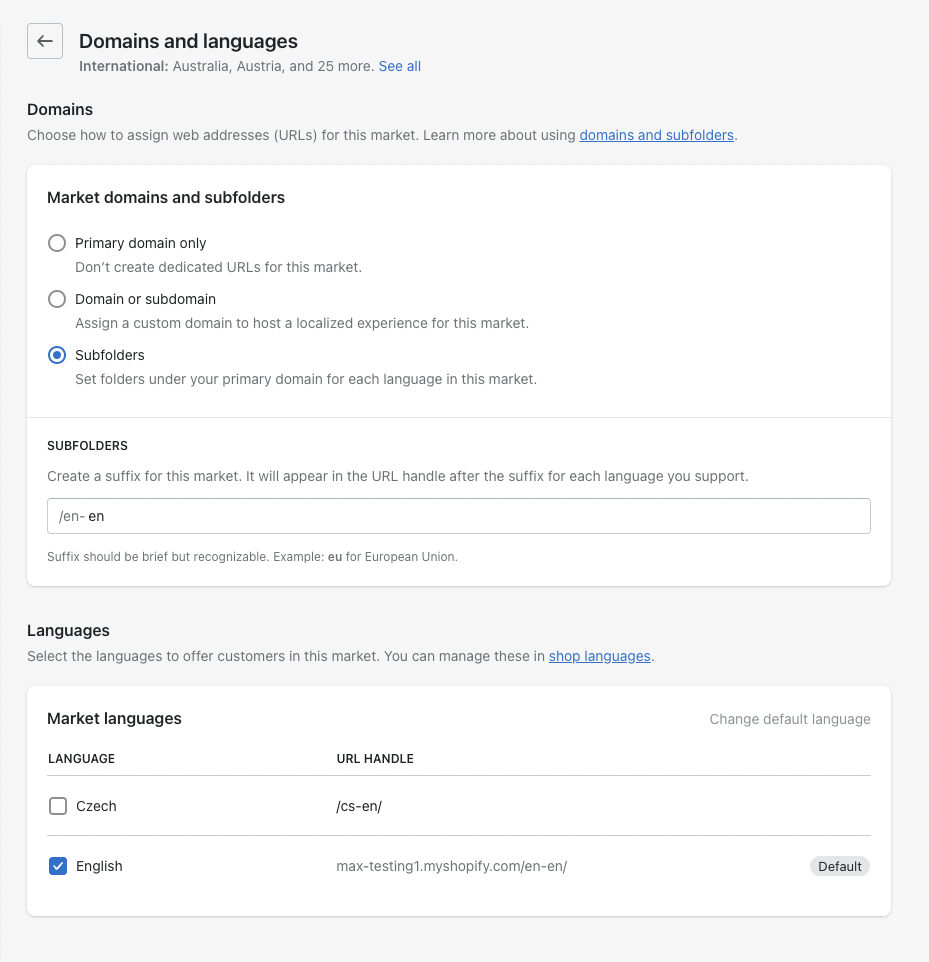
Task: Choose the Domain or subdomain radio button
Action: pyautogui.click(x=57, y=299)
